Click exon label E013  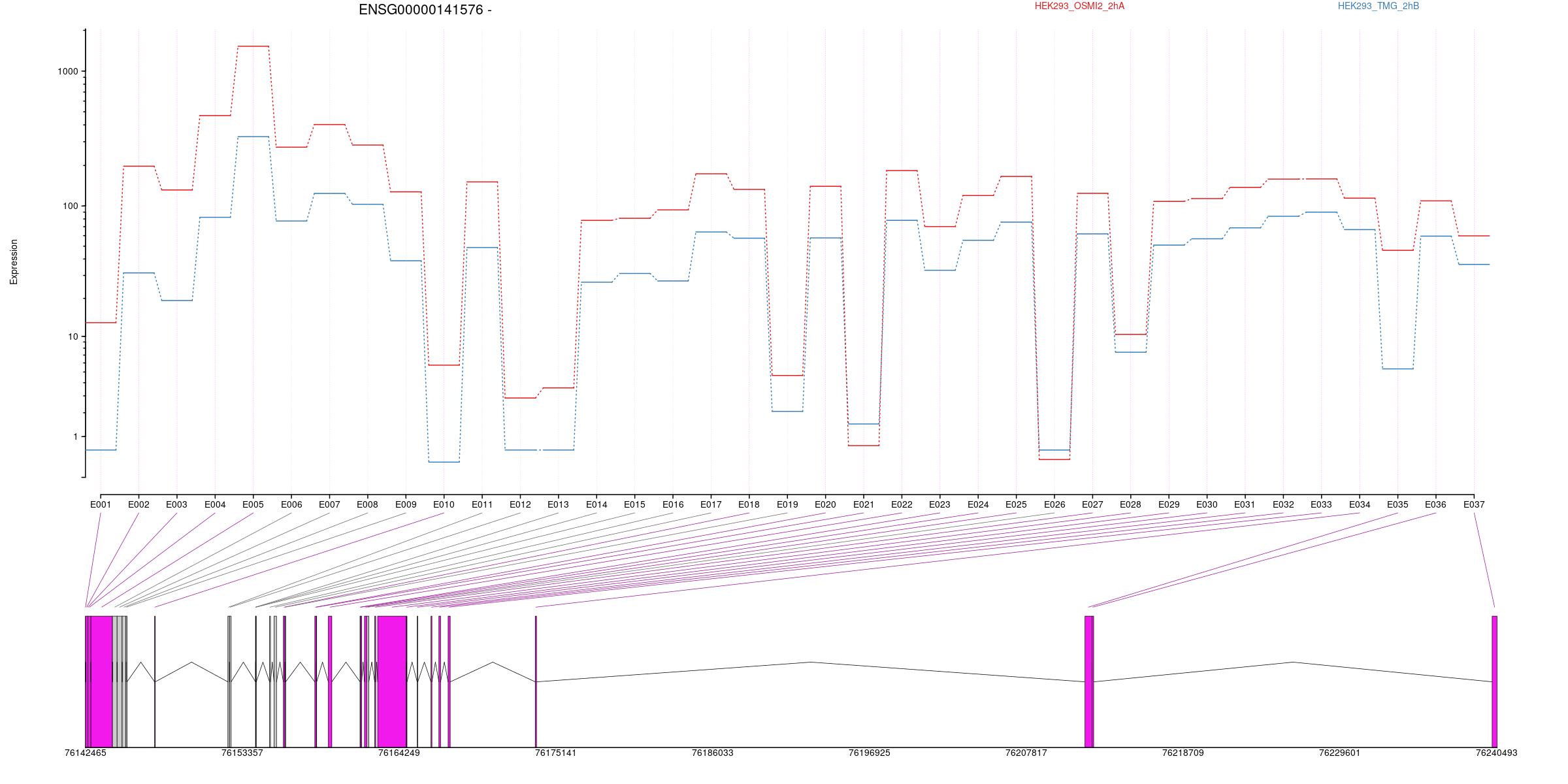pos(558,505)
